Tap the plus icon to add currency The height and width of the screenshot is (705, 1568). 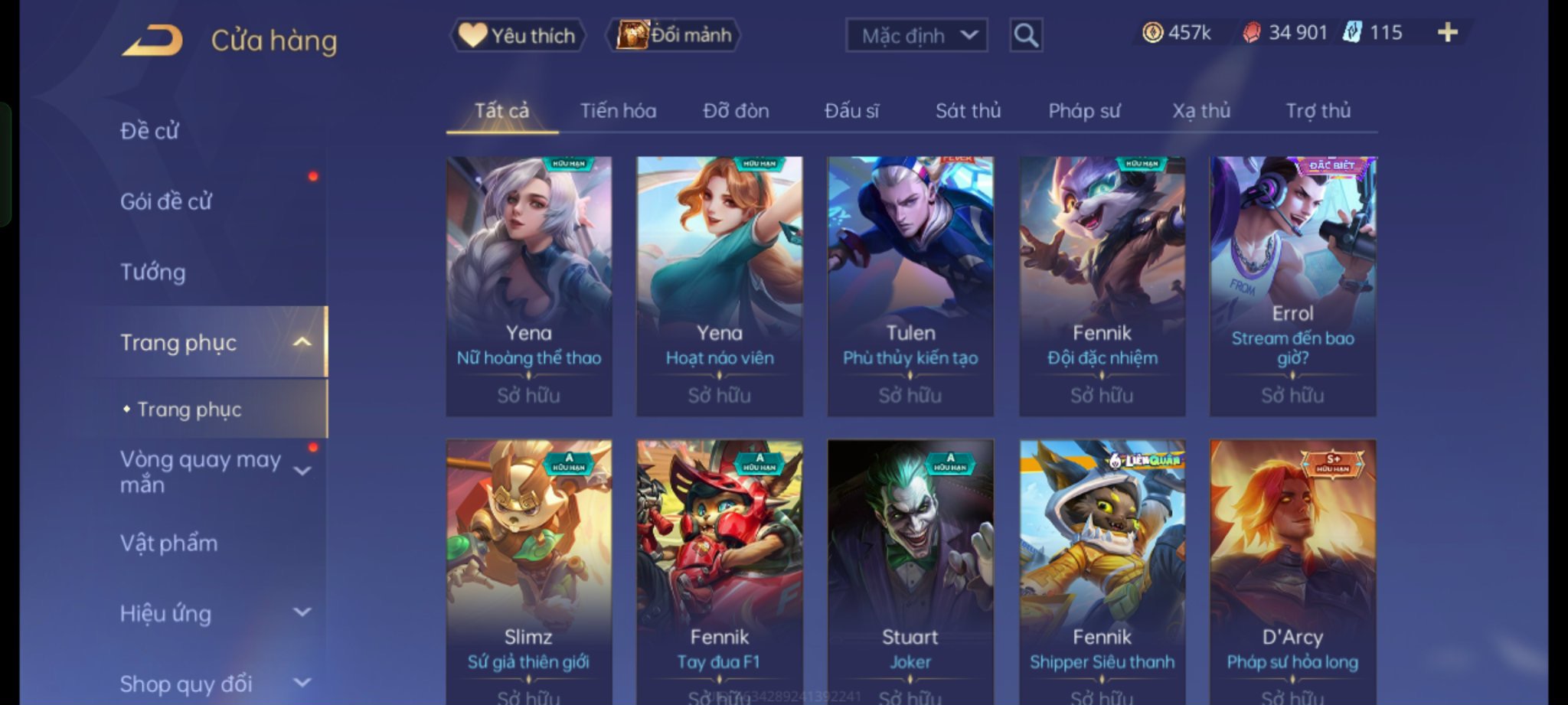point(1447,32)
